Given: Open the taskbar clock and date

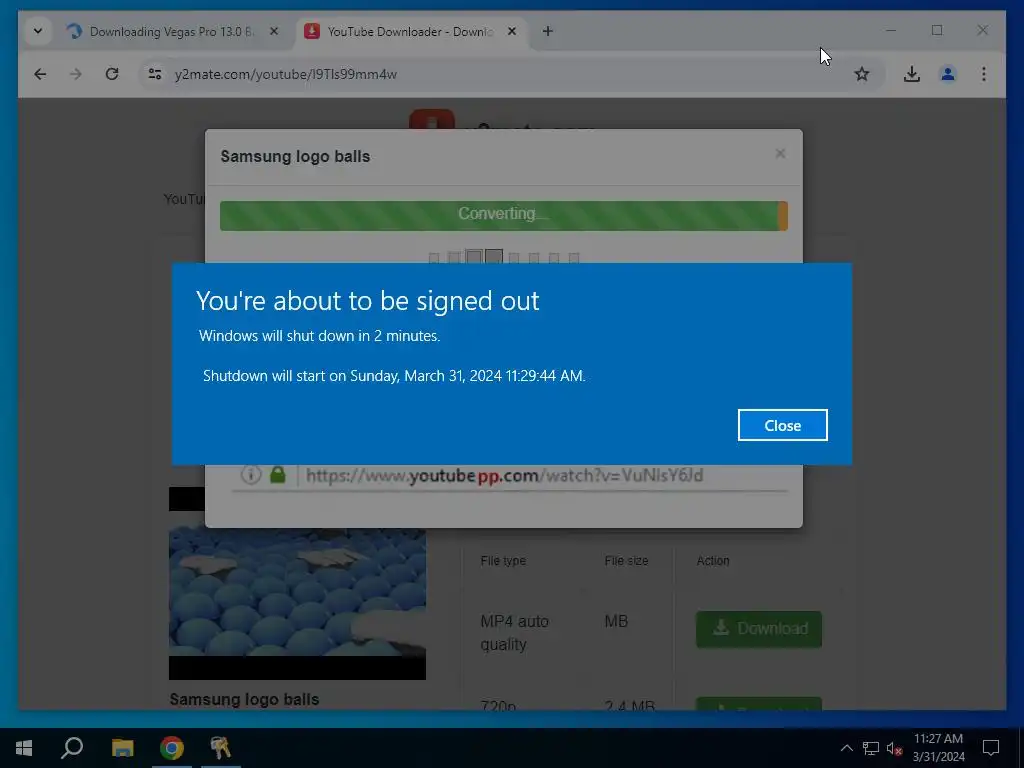Looking at the screenshot, I should pyautogui.click(x=938, y=748).
